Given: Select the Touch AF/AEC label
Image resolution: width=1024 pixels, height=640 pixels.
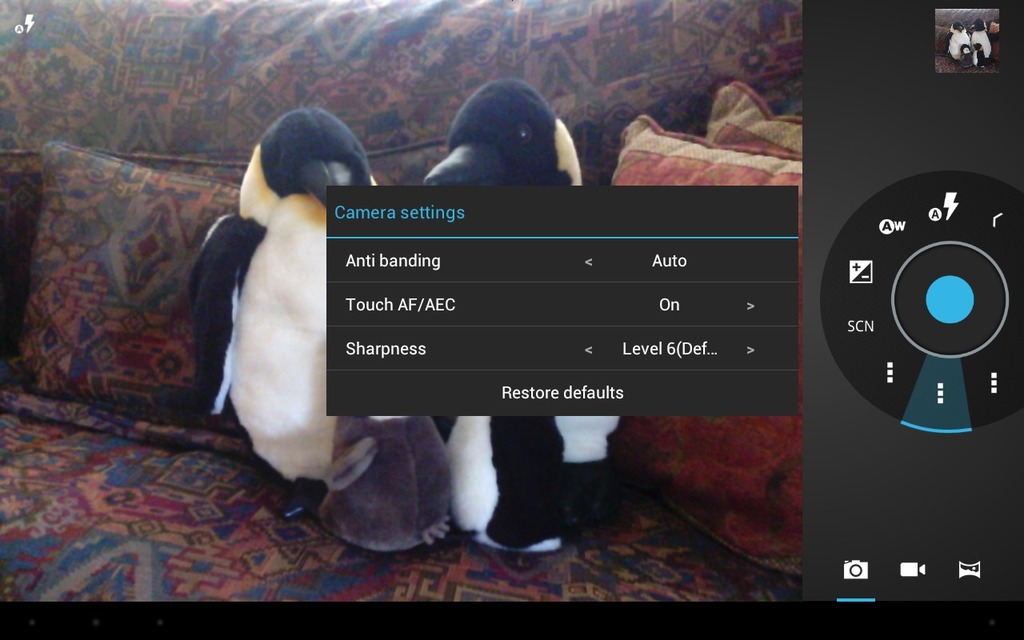Looking at the screenshot, I should [x=400, y=304].
